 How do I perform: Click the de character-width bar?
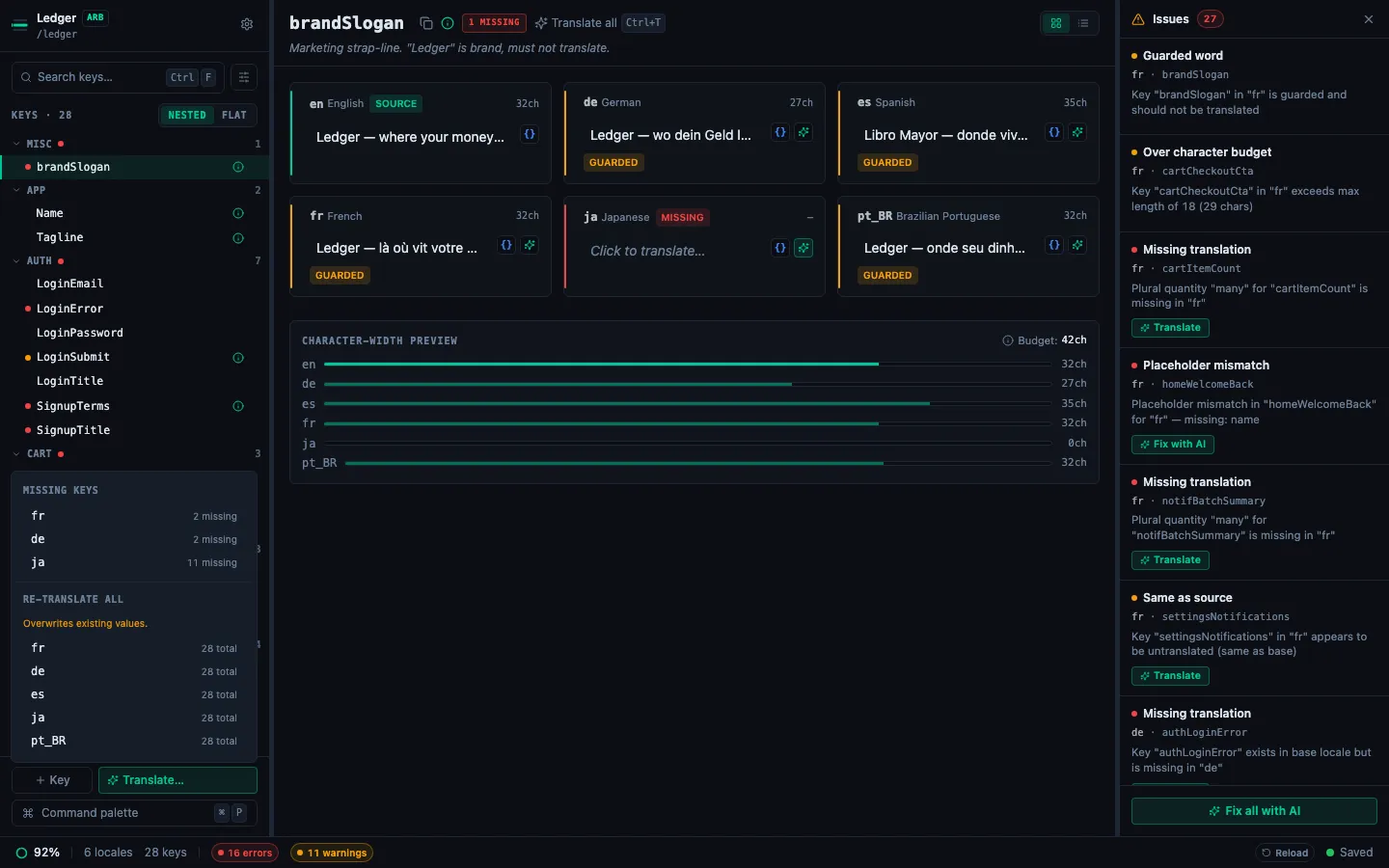(x=687, y=384)
